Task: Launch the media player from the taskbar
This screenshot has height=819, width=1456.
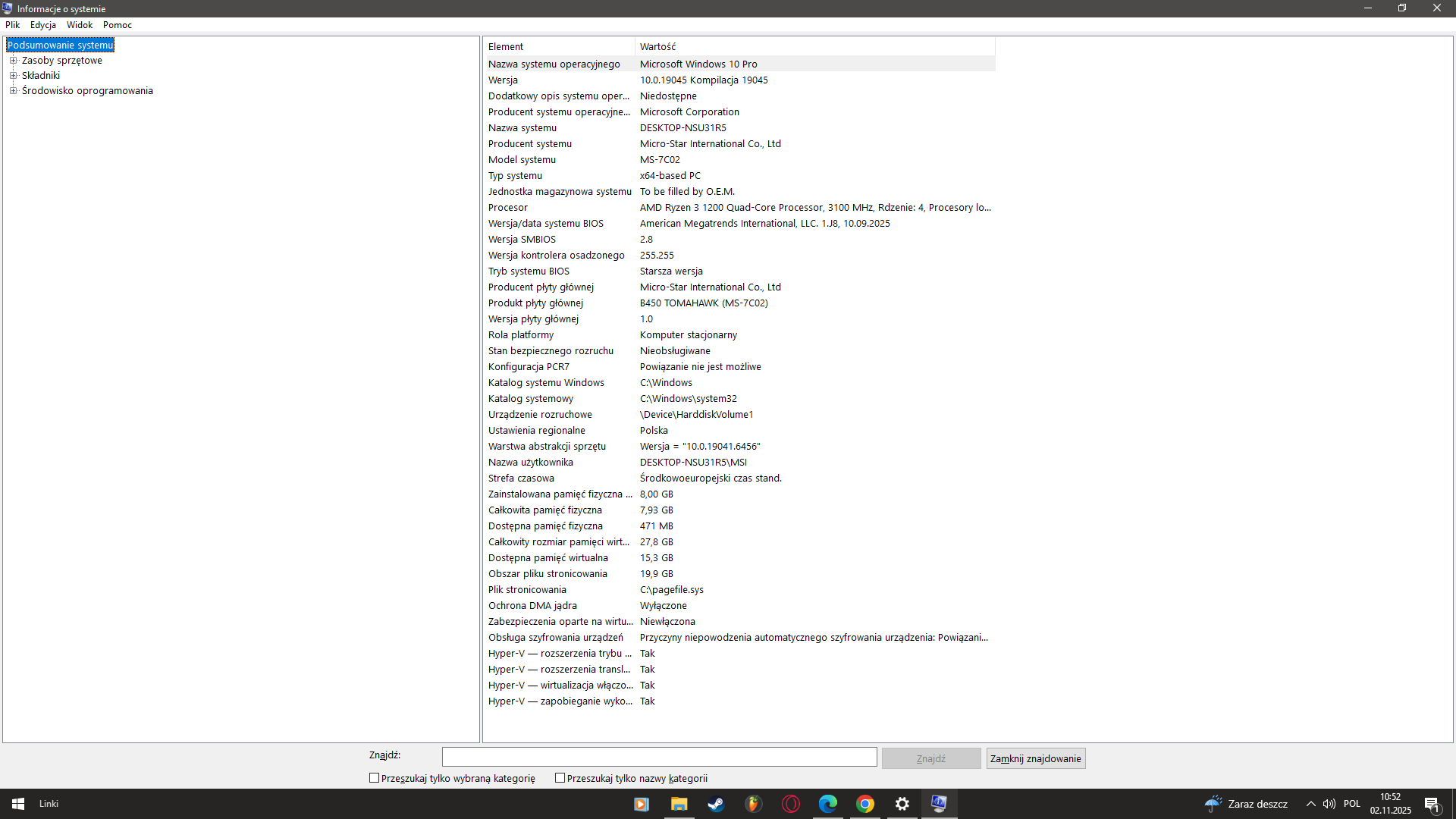Action: pos(642,804)
